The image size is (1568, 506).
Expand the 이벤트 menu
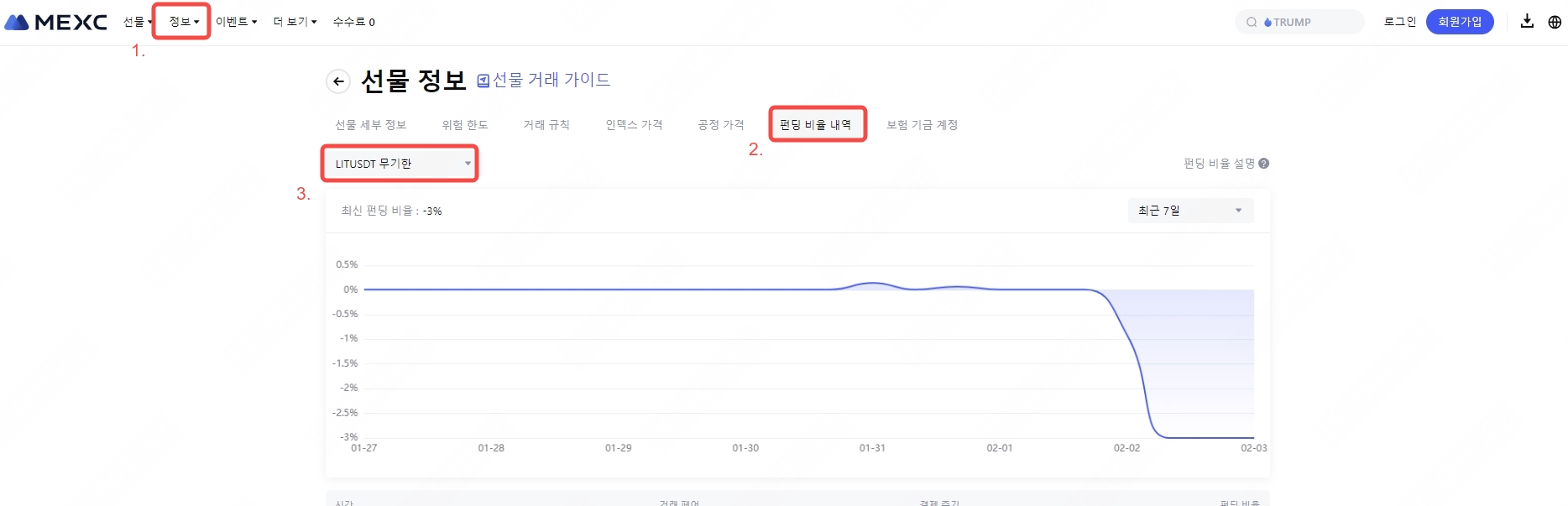click(x=236, y=22)
